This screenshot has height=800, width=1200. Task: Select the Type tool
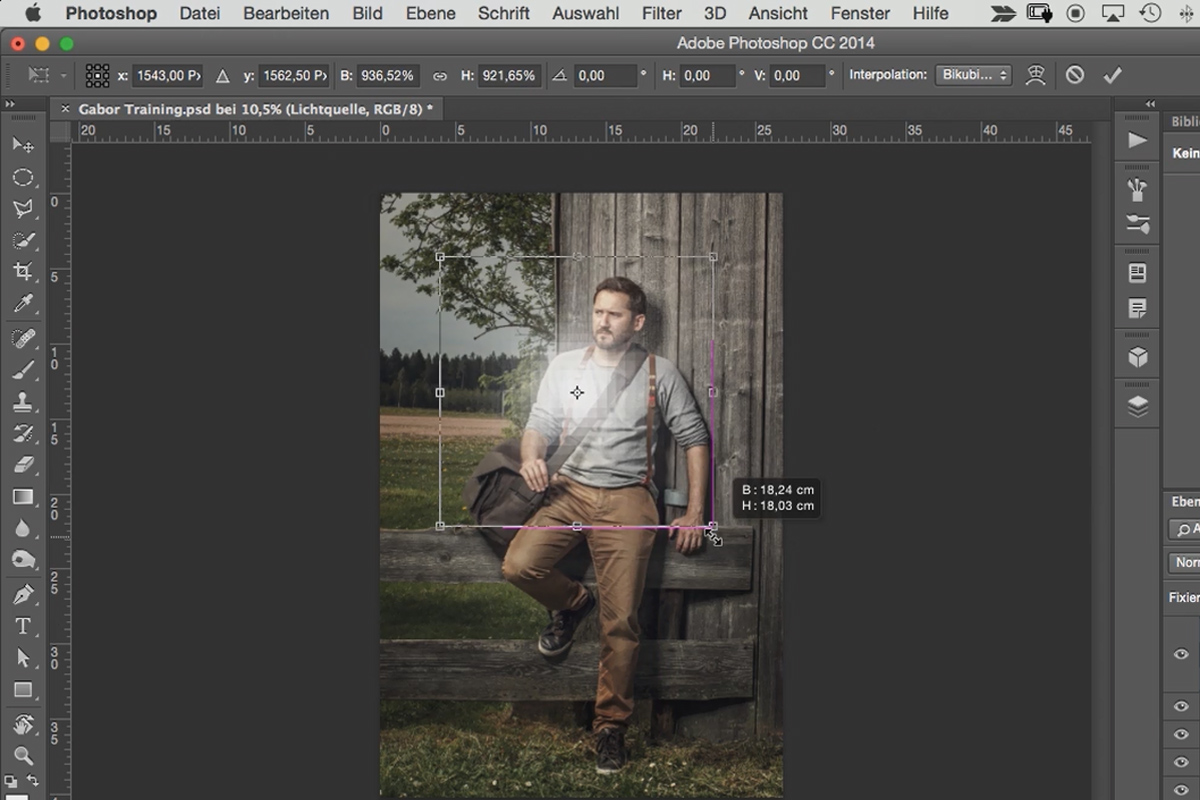[23, 626]
